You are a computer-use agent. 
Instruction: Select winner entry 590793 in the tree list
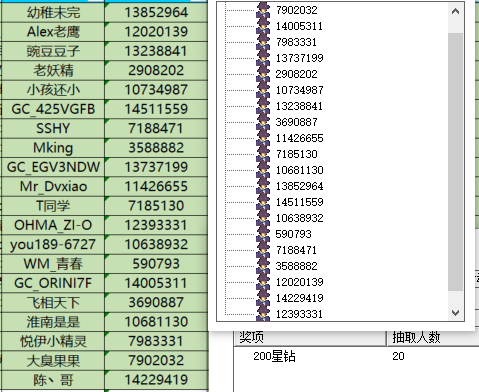coord(293,234)
